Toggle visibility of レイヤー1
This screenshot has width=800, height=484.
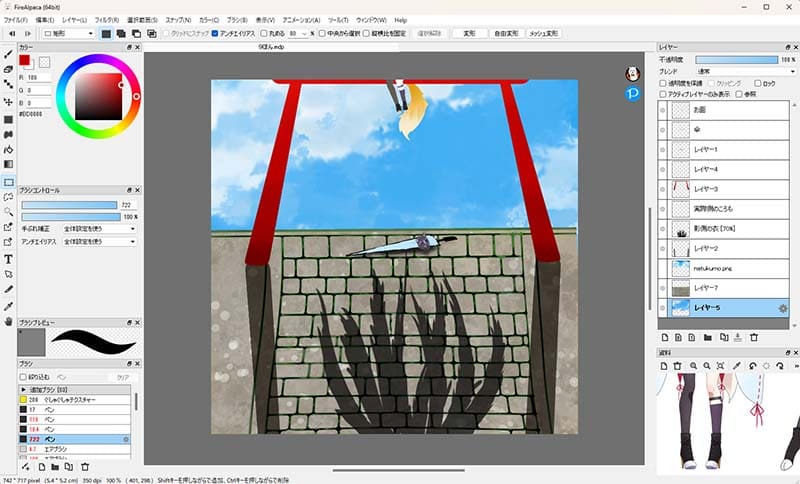click(663, 149)
